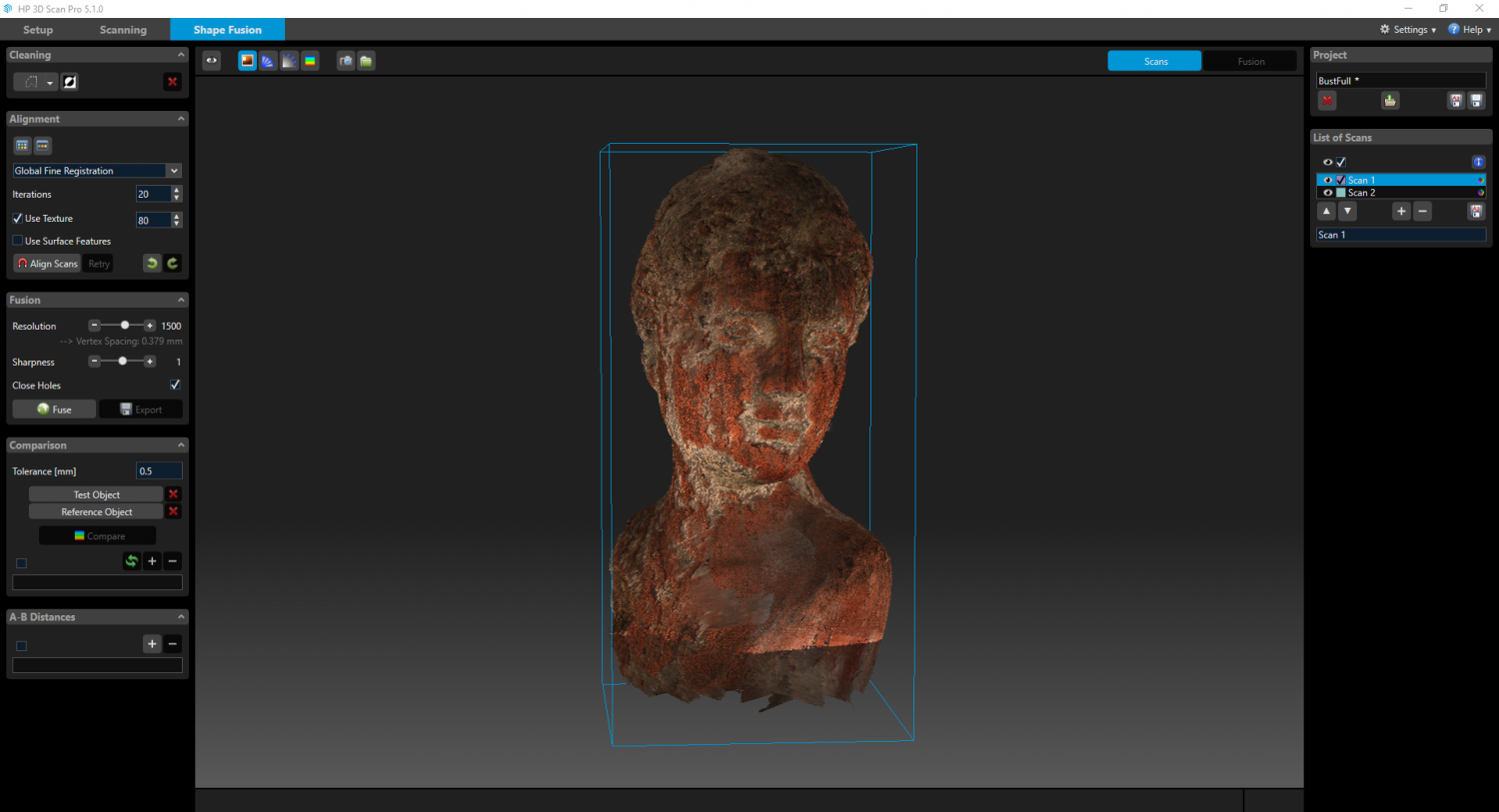Click the undo alignment arrow icon

(151, 263)
